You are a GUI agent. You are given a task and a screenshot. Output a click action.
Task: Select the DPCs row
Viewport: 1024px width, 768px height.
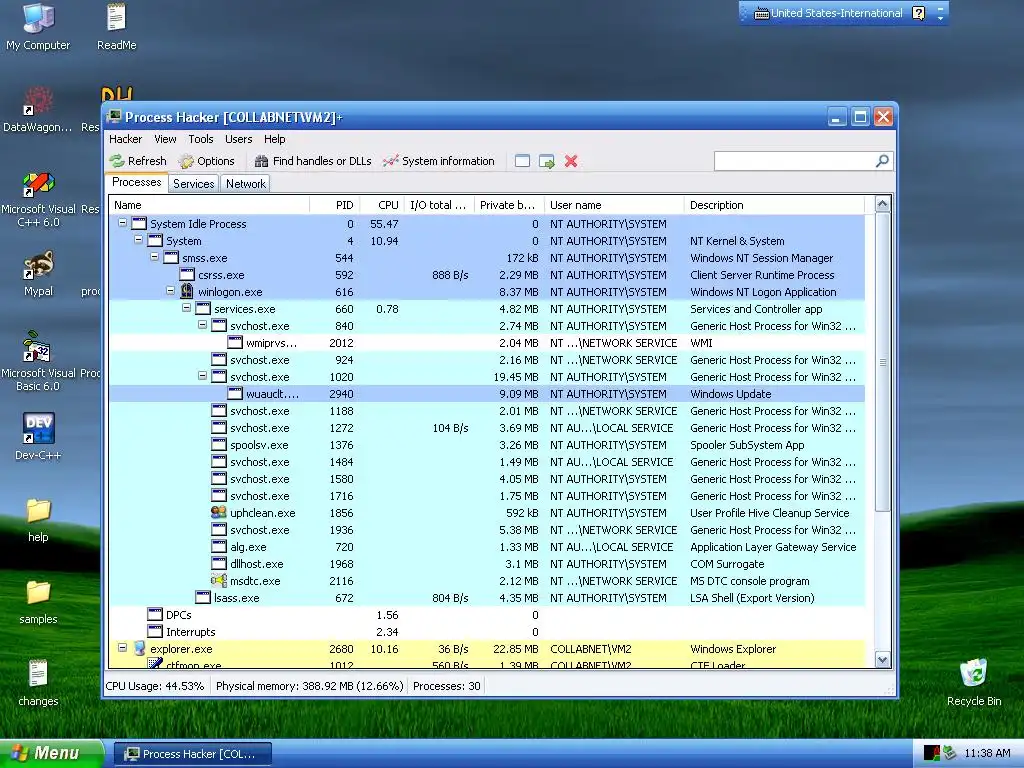[487, 615]
